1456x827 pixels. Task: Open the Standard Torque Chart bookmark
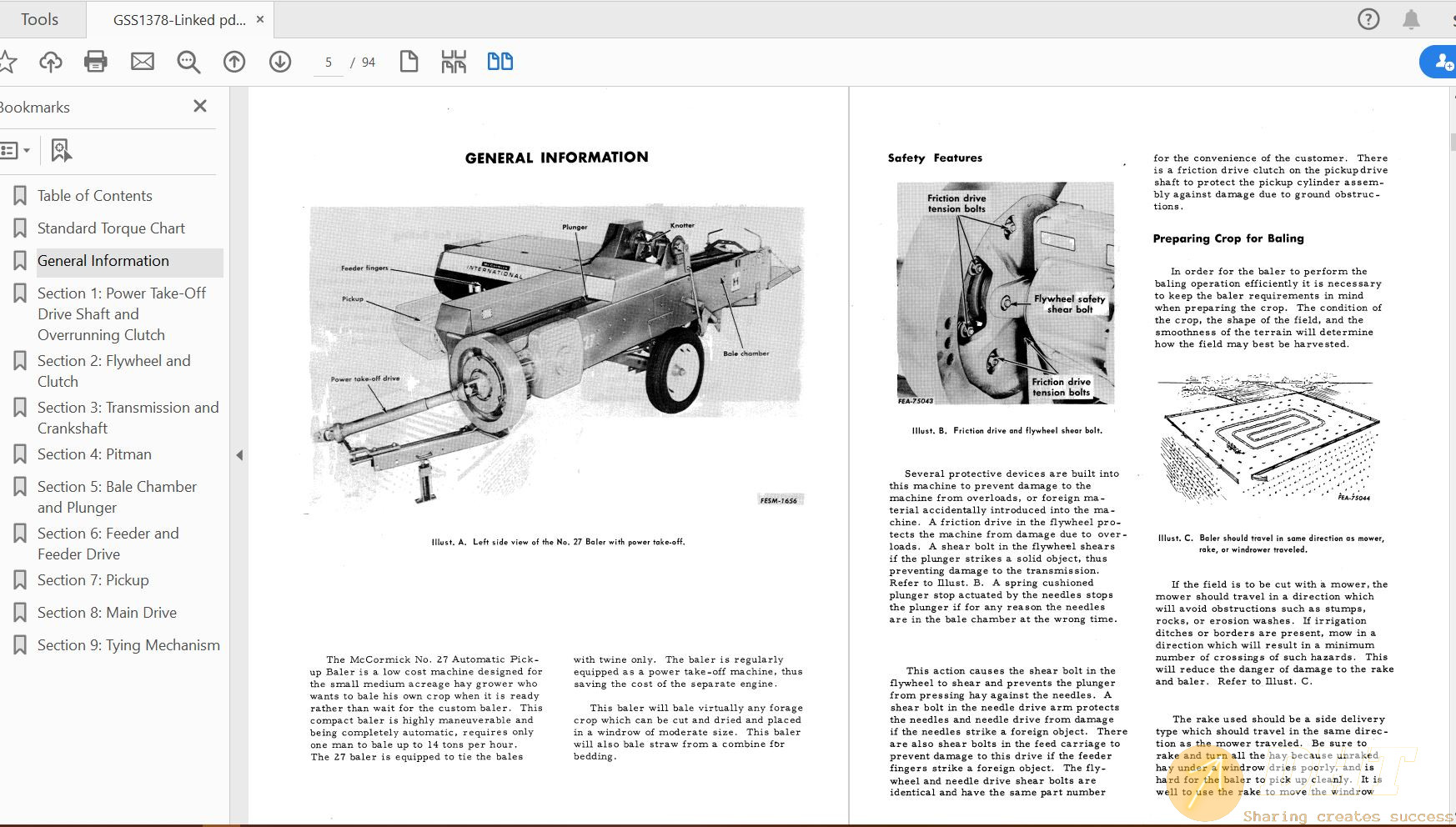(x=111, y=228)
